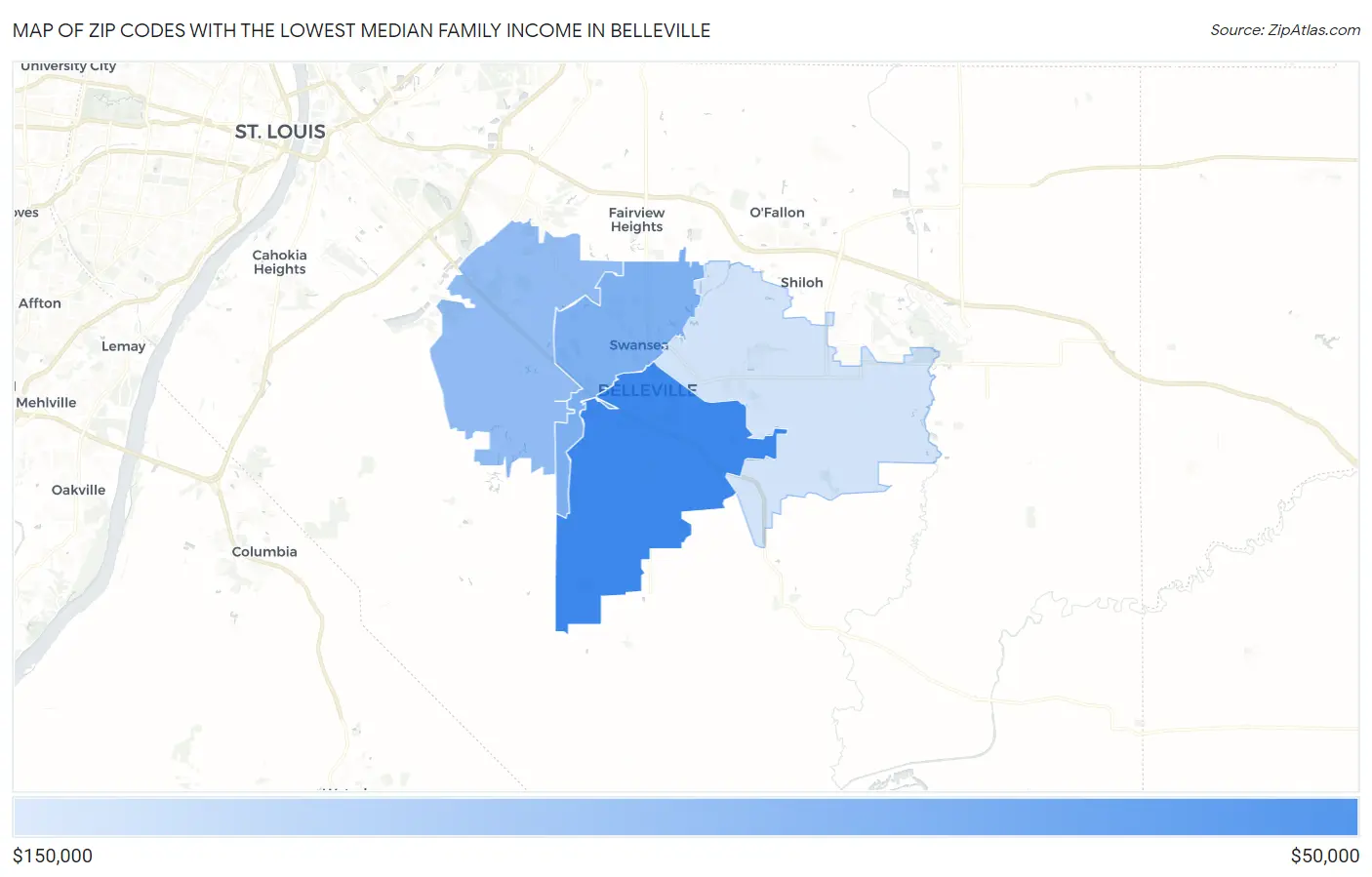Select the Mehlville map label

[x=46, y=403]
